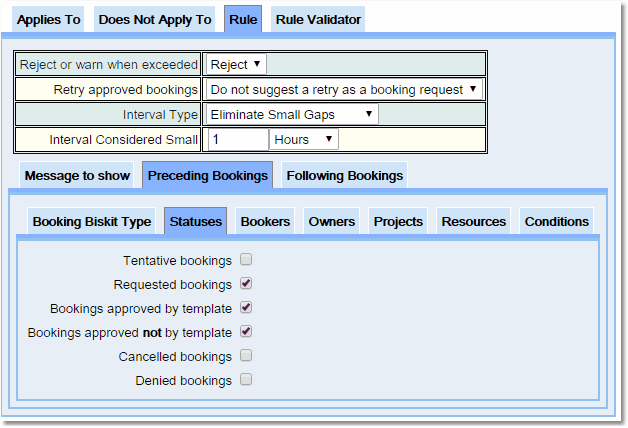
Task: Switch to Message to show tab
Action: [77, 175]
